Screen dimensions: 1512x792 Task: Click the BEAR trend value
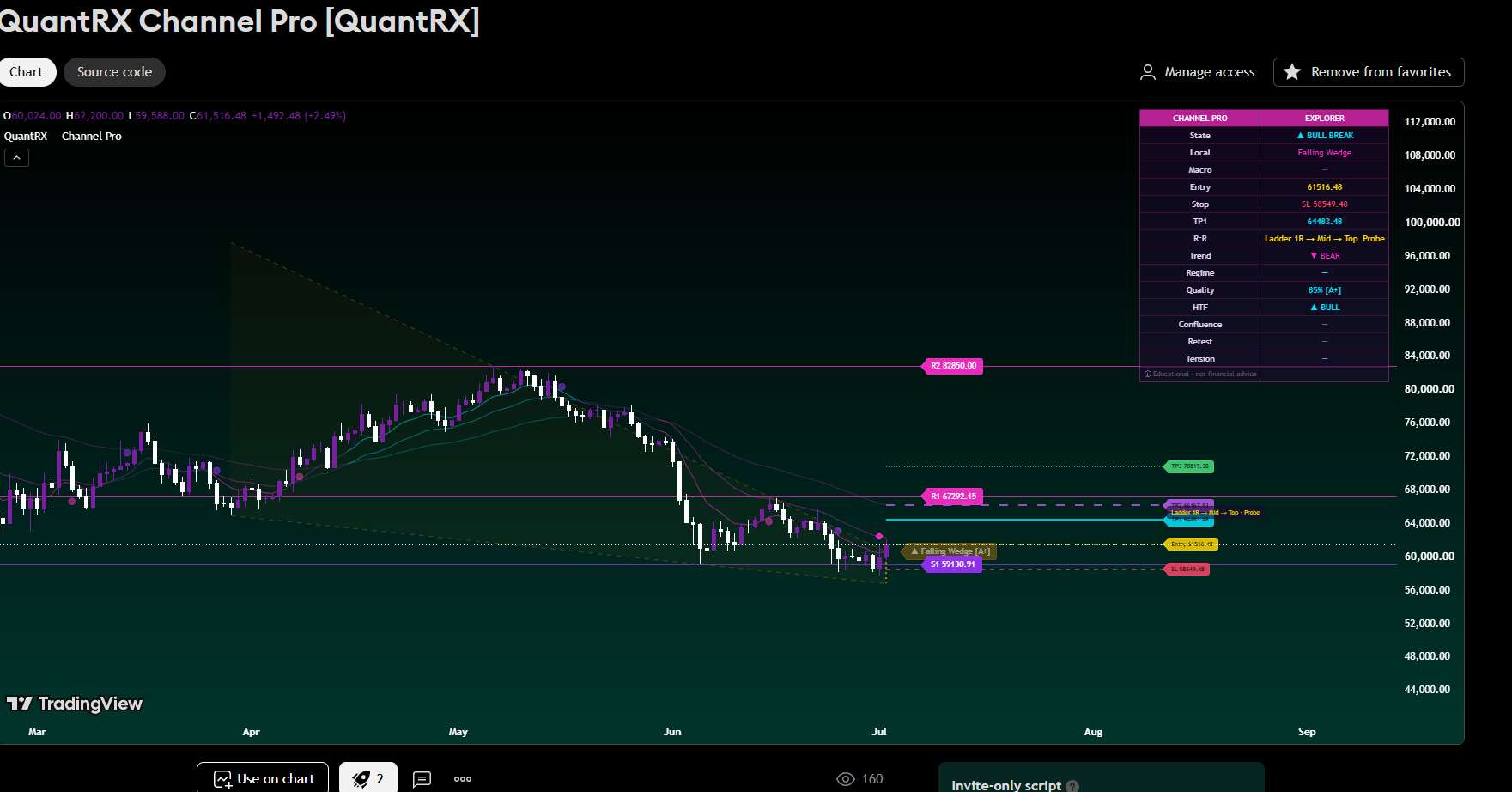coord(1325,256)
